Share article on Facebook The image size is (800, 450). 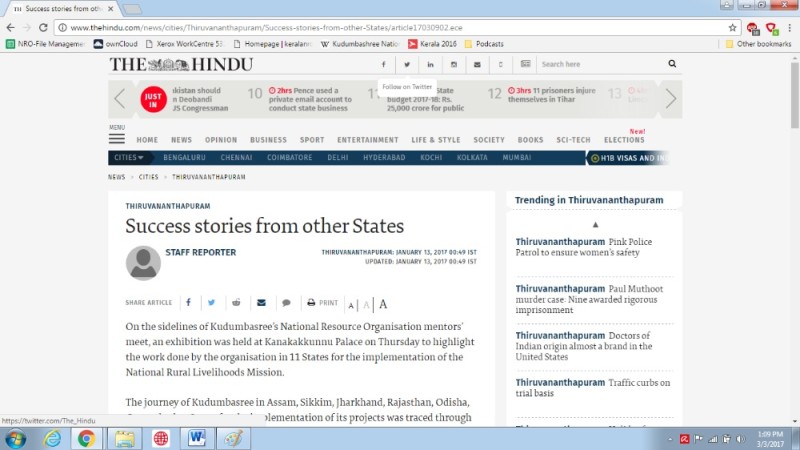pos(188,303)
